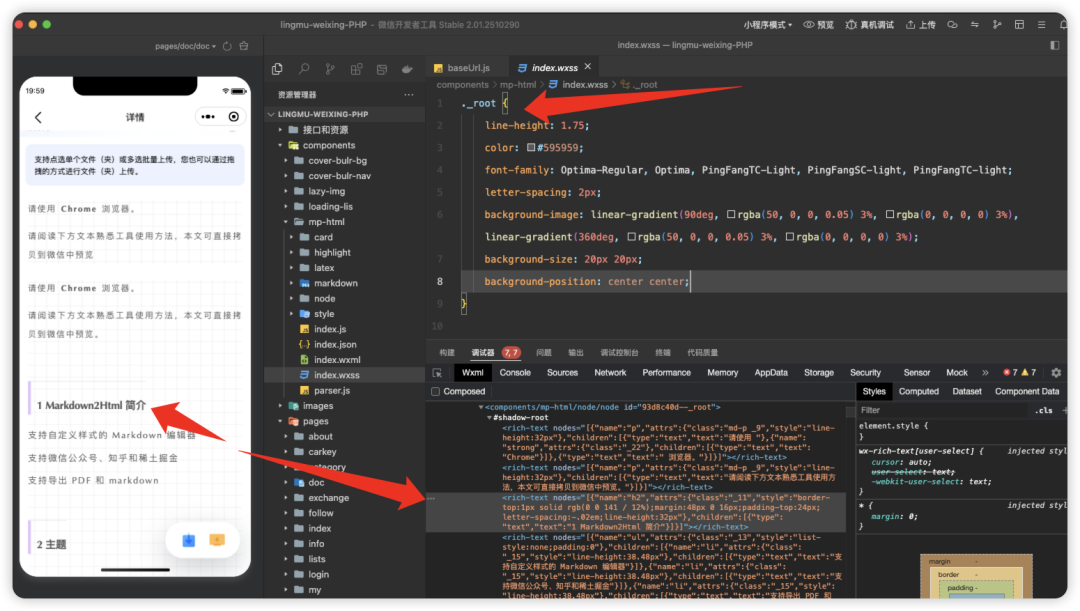Click the styles Filter input field
1080x611 pixels.
click(x=944, y=410)
